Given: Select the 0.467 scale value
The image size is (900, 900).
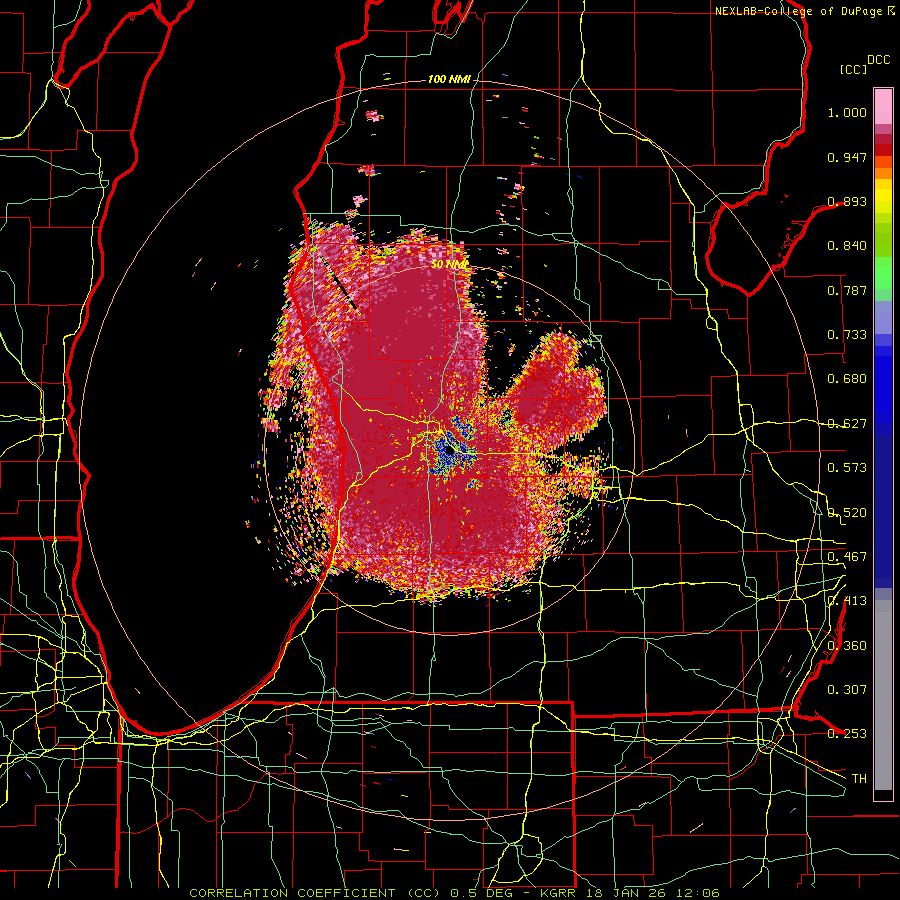Looking at the screenshot, I should point(847,557).
